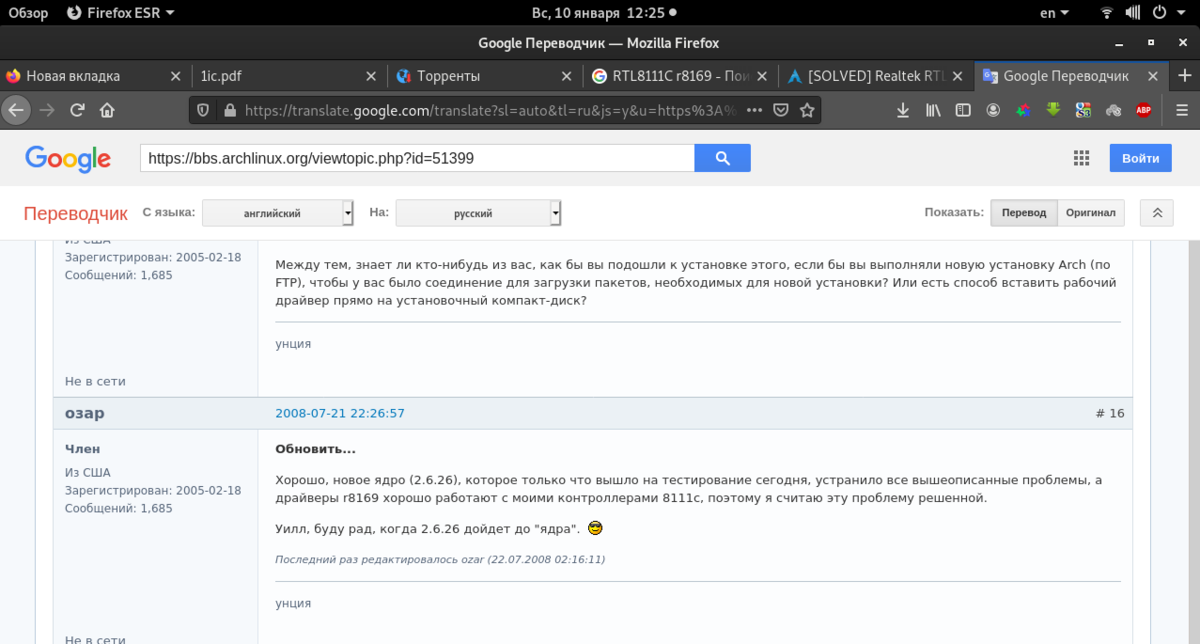The width and height of the screenshot is (1200, 644).
Task: Switch to SOLVED Realtek tab
Action: pos(876,76)
